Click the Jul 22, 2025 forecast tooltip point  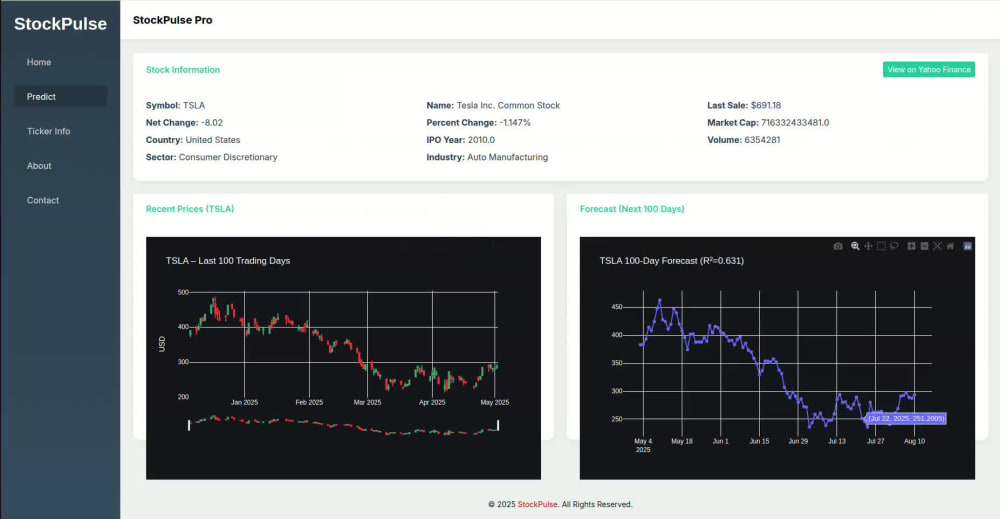[906, 418]
